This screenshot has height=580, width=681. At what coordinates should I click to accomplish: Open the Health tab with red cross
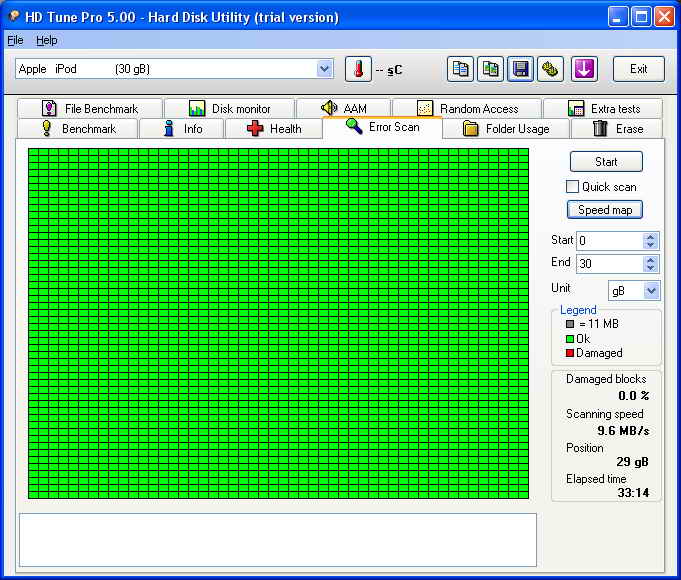click(x=273, y=129)
